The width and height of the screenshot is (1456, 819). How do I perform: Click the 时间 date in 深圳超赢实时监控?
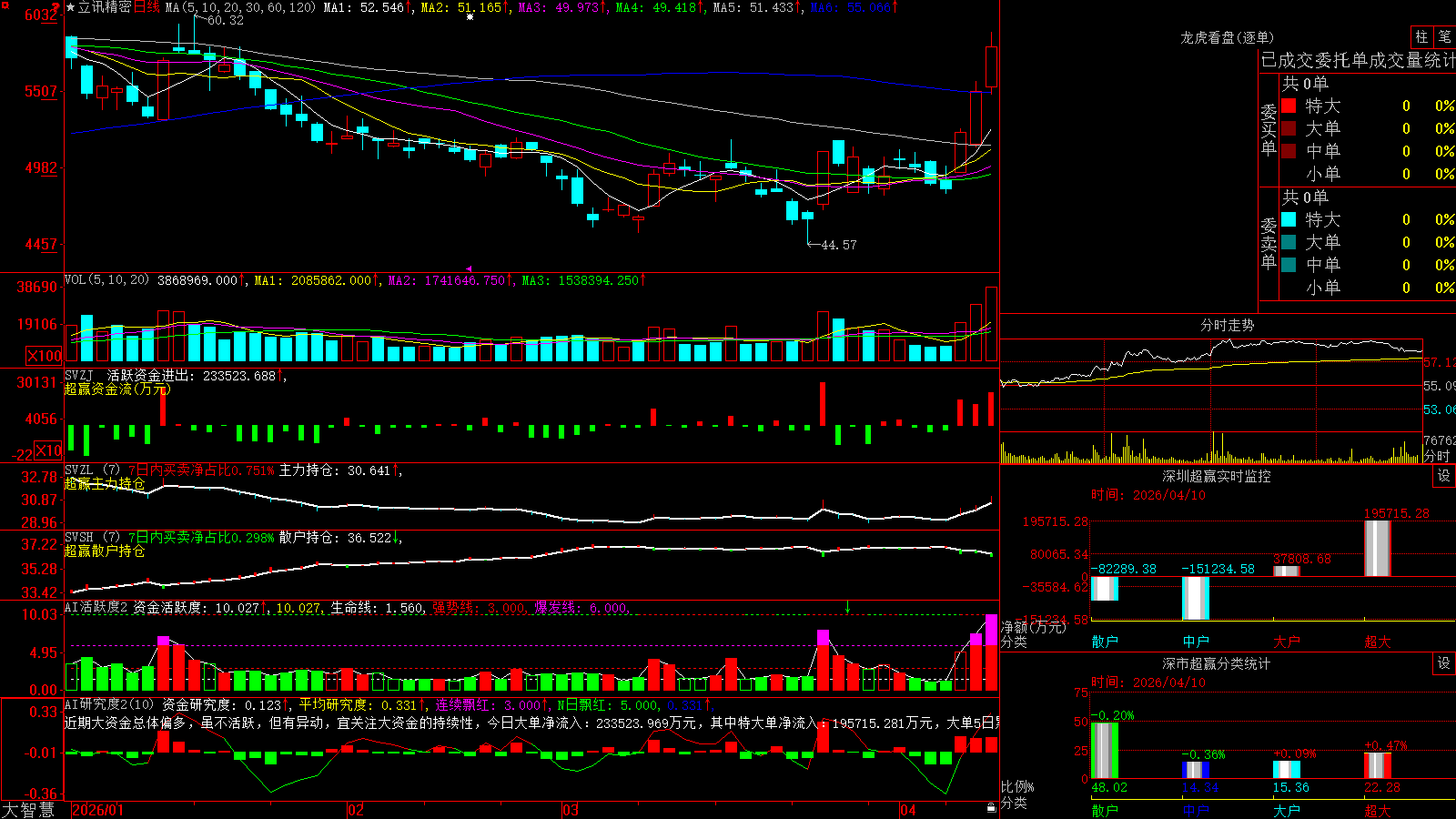click(1148, 495)
